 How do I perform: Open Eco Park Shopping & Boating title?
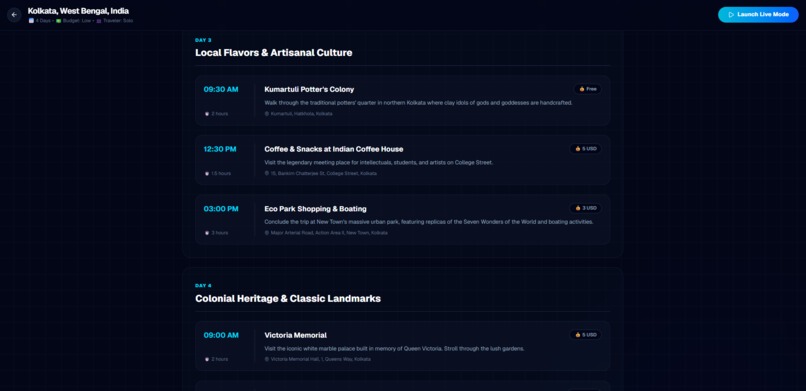[315, 209]
